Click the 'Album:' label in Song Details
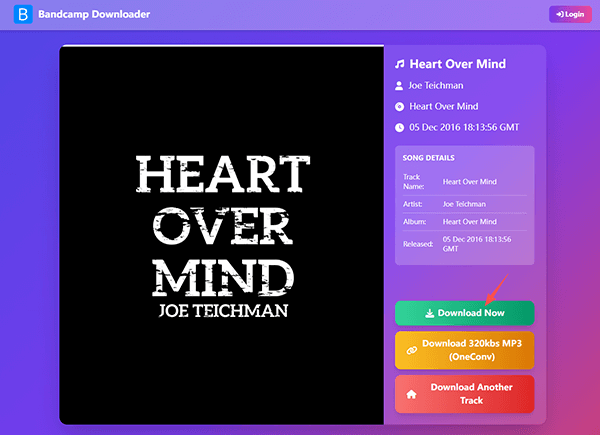Image resolution: width=600 pixels, height=435 pixels. pos(414,222)
